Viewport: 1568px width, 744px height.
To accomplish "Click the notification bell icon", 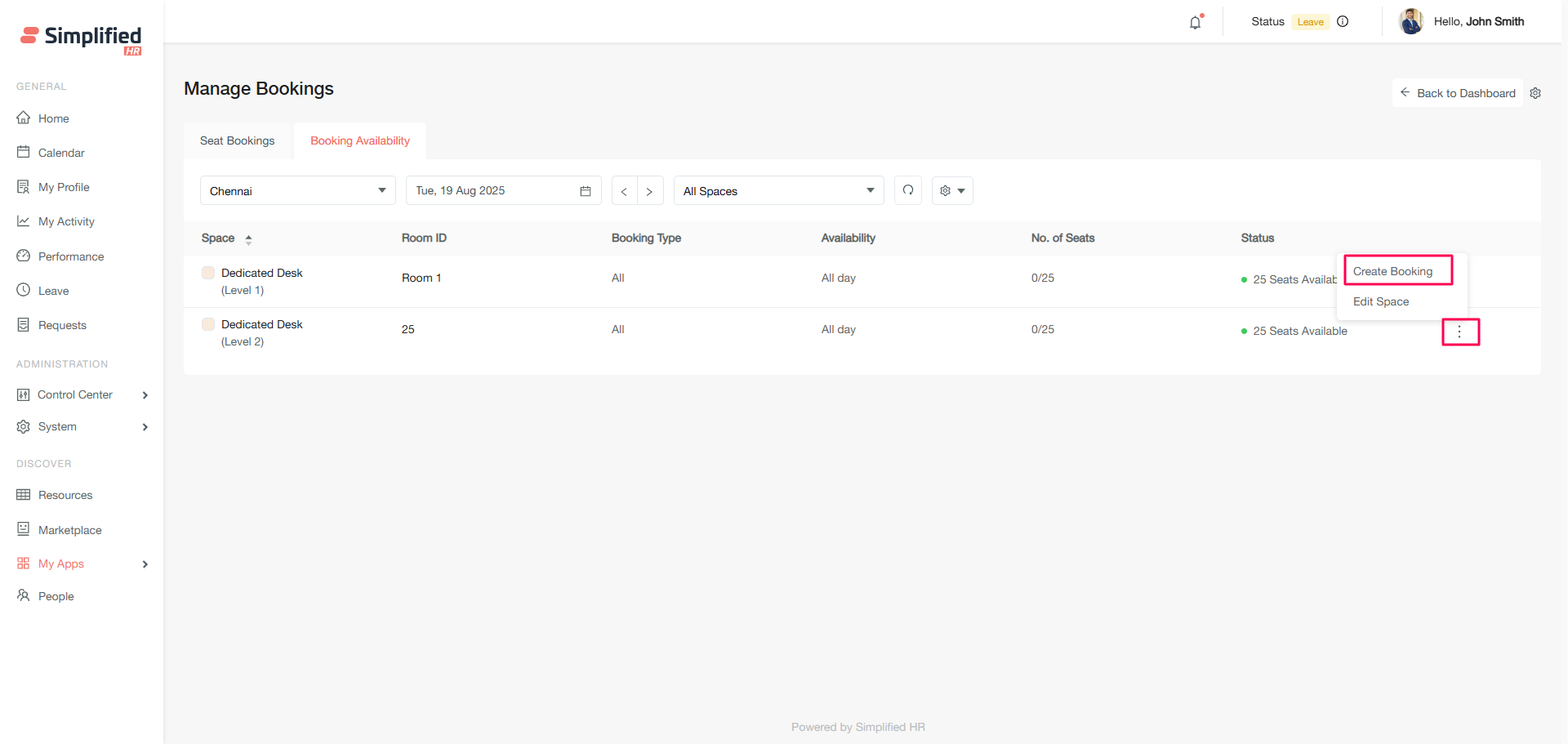I will 1196,22.
